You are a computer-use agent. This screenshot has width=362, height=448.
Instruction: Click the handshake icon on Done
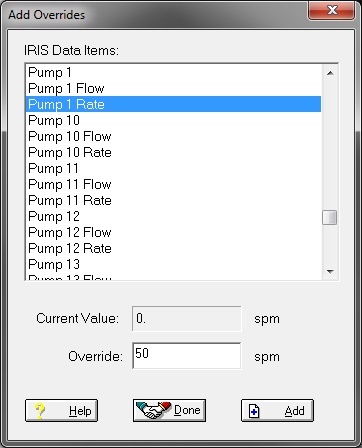(x=153, y=410)
